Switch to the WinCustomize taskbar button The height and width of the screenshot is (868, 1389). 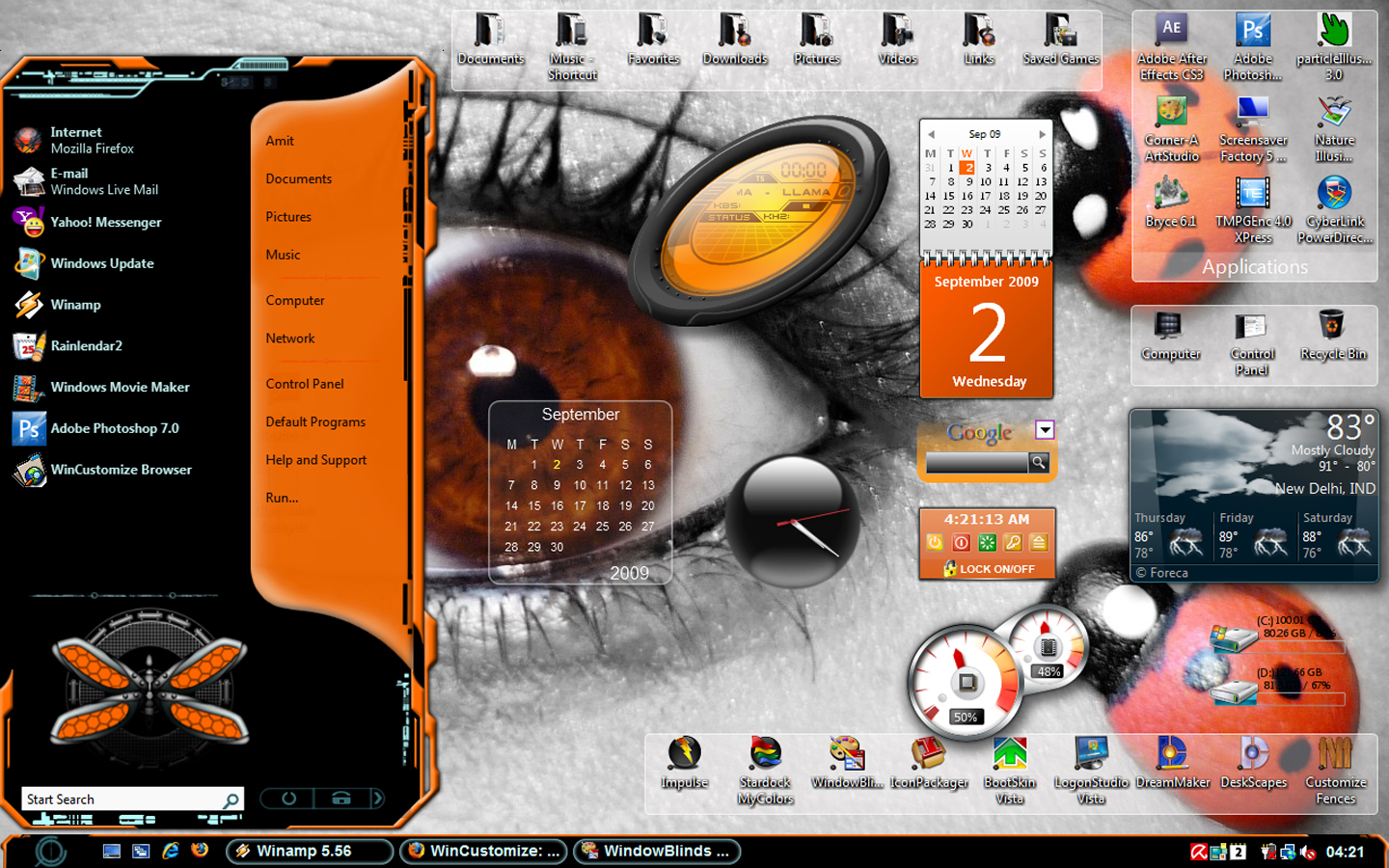tap(484, 851)
